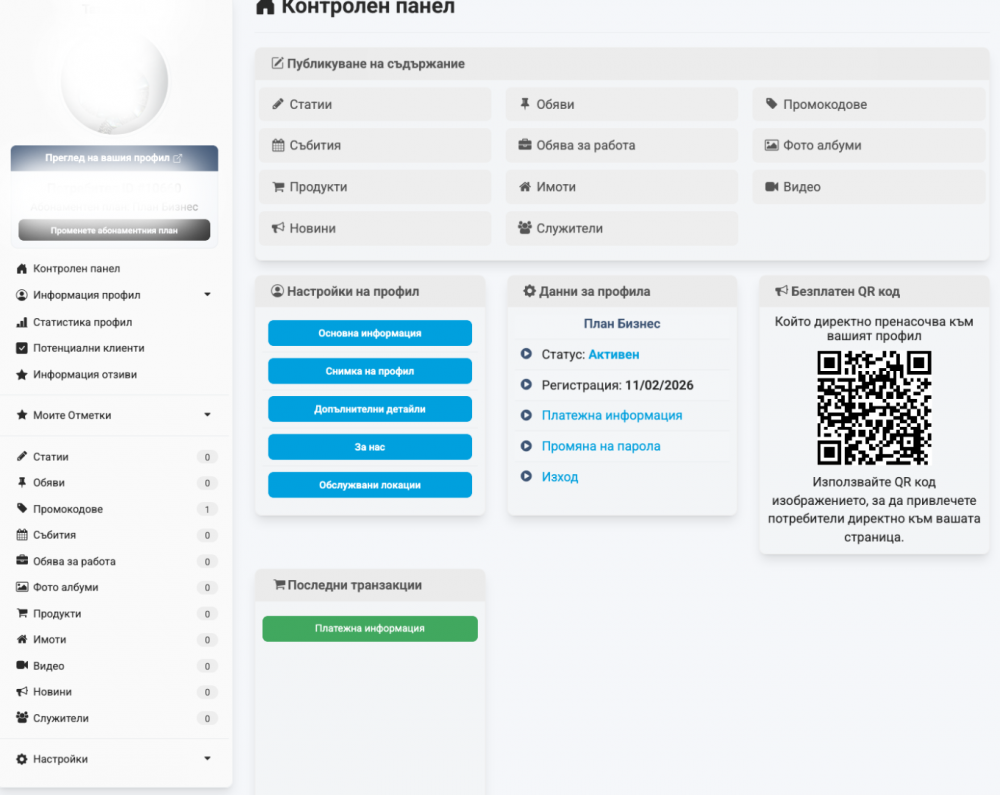This screenshot has height=795, width=1000.
Task: Expand the Моите Отметки sidebar section
Action: click(207, 415)
